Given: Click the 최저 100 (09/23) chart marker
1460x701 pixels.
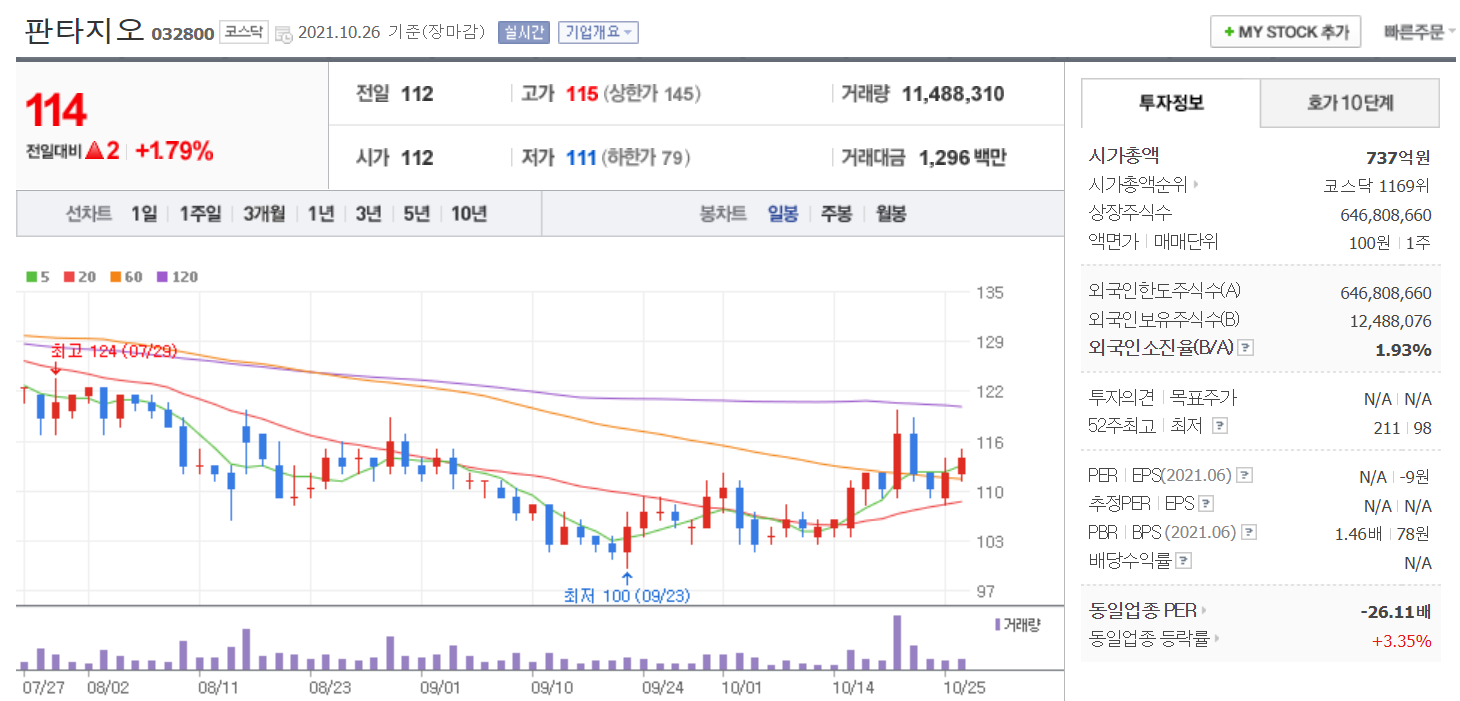Looking at the screenshot, I should pyautogui.click(x=627, y=596).
